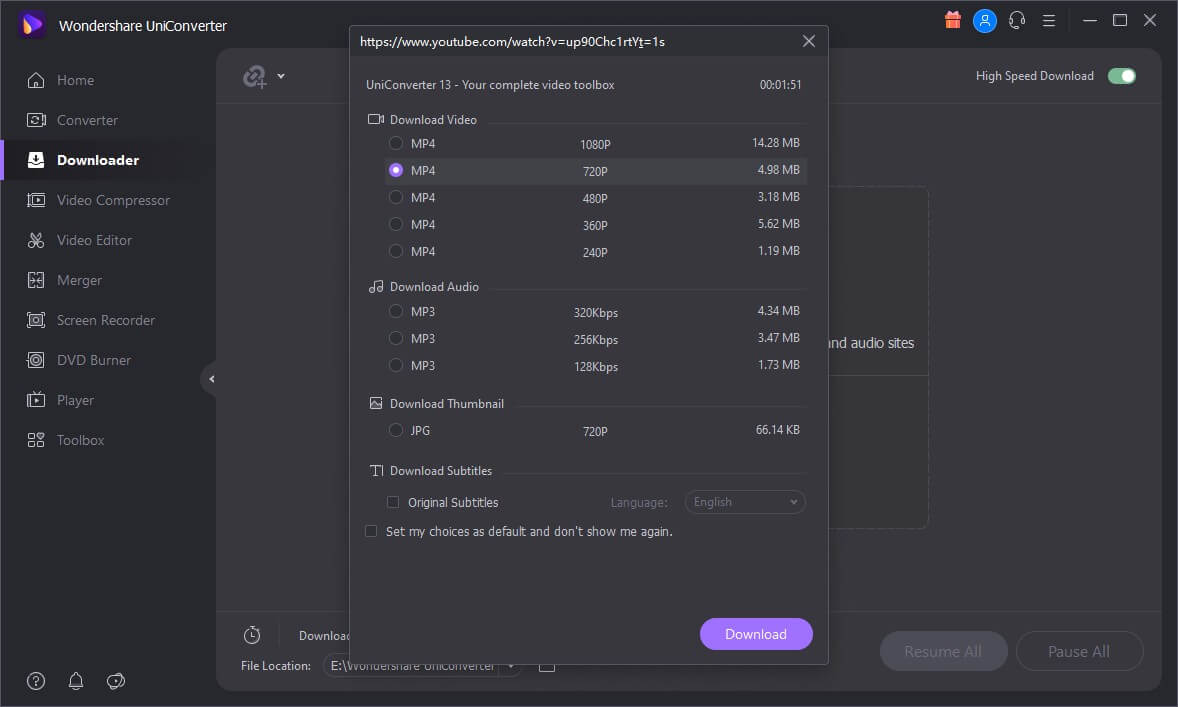This screenshot has width=1178, height=707.
Task: Open the subtitle Language dropdown
Action: pos(745,502)
